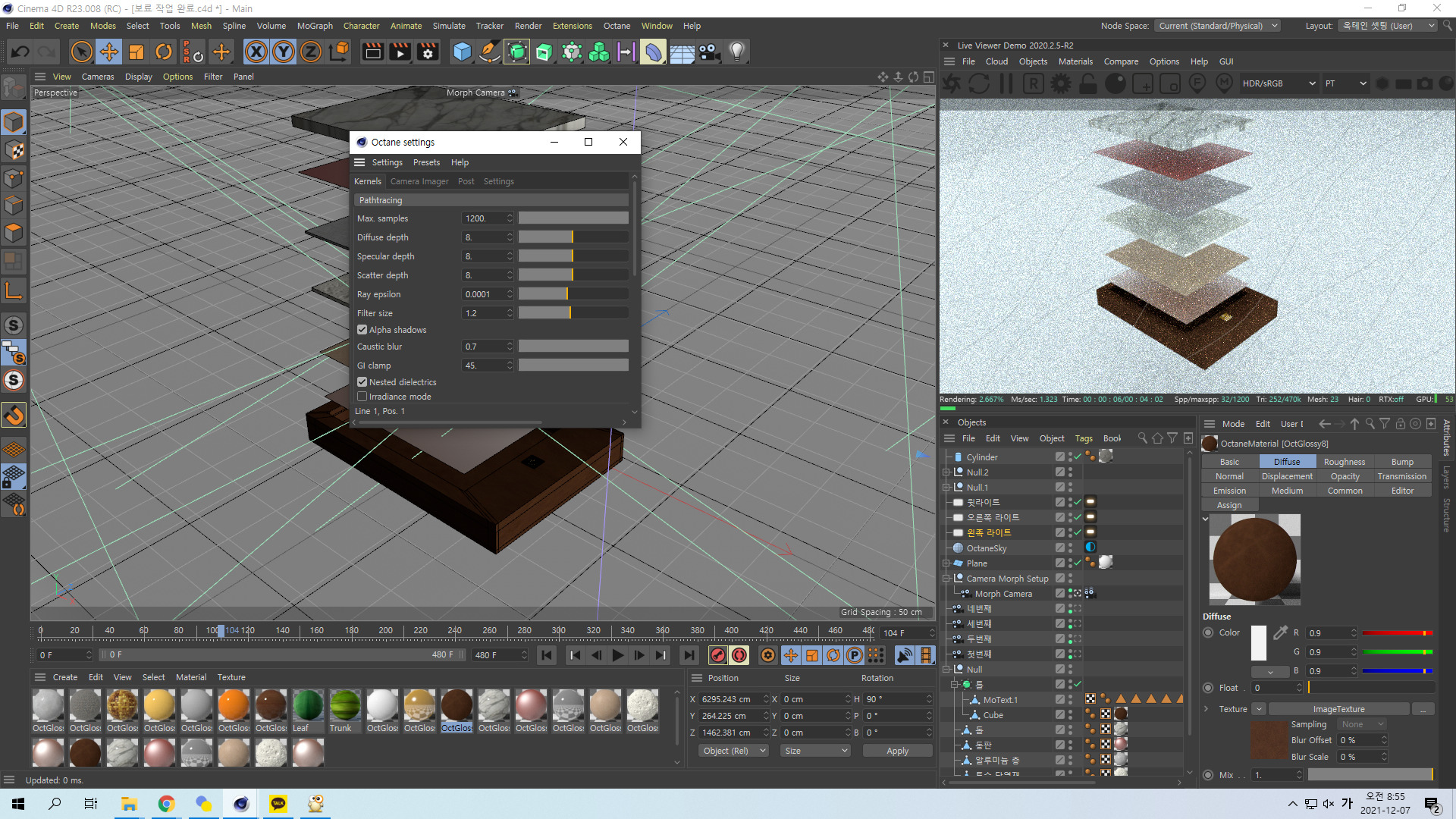The image size is (1456, 819).
Task: Click the white diffuse color swatch
Action: click(x=1258, y=643)
